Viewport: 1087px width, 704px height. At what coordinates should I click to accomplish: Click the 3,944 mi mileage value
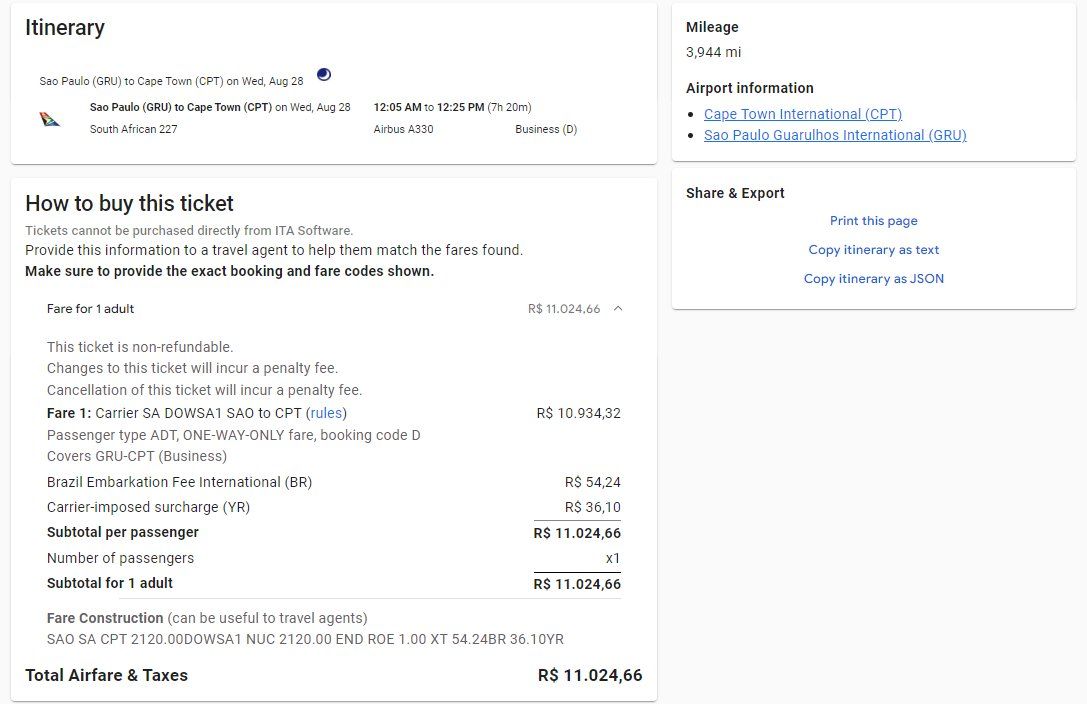(x=713, y=52)
